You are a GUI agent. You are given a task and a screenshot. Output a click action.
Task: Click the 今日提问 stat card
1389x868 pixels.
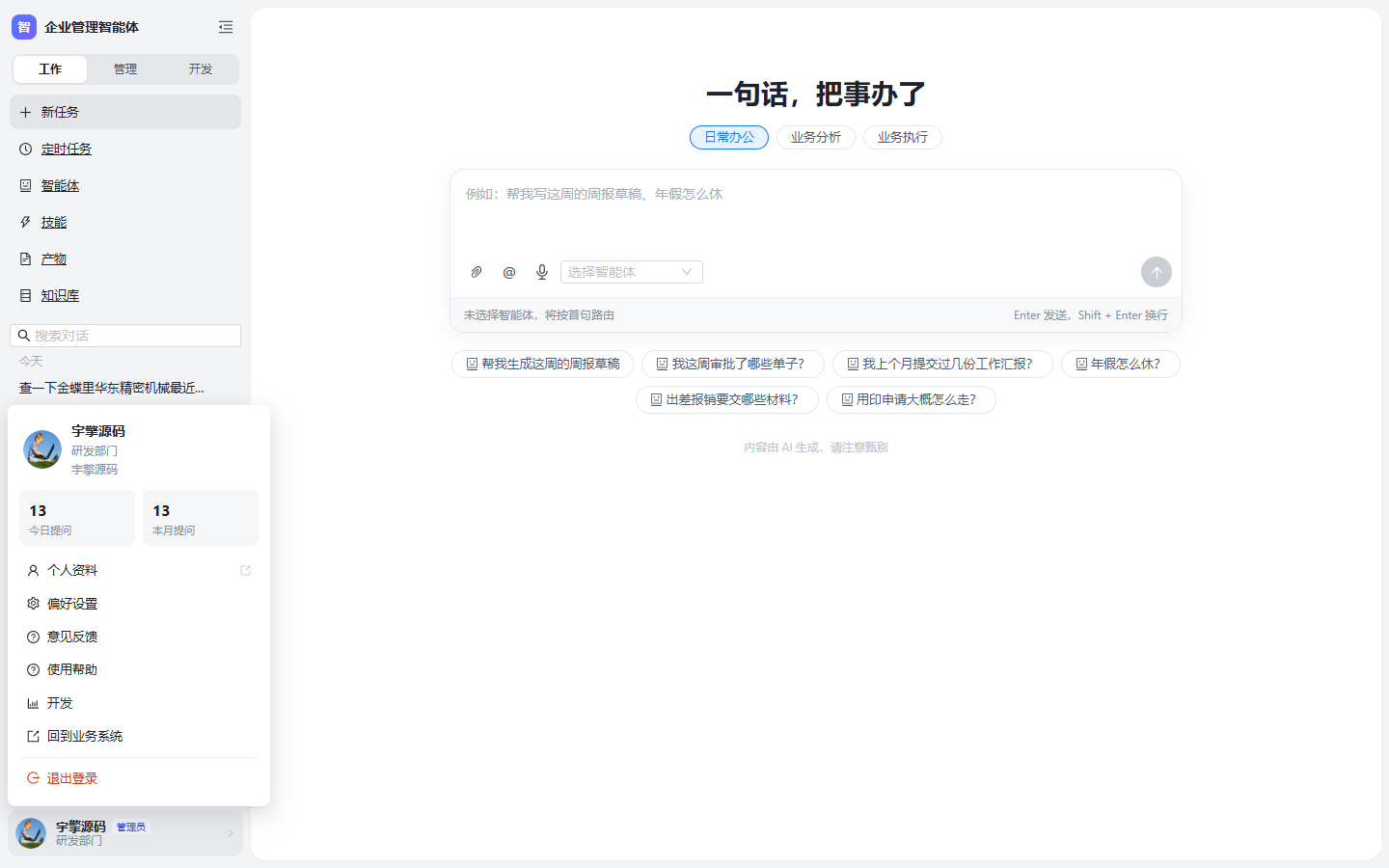click(x=77, y=518)
